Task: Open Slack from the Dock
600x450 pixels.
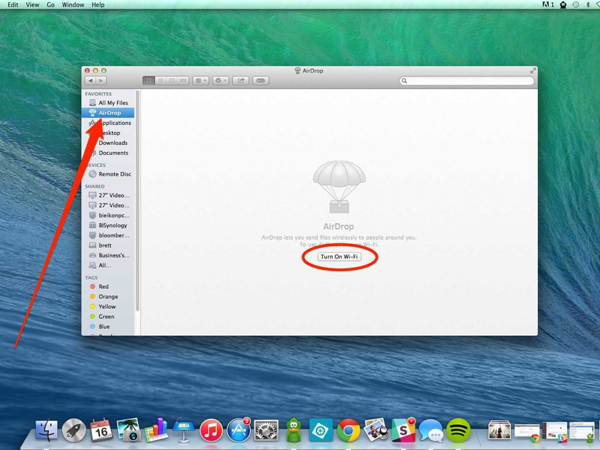Action: pos(403,430)
